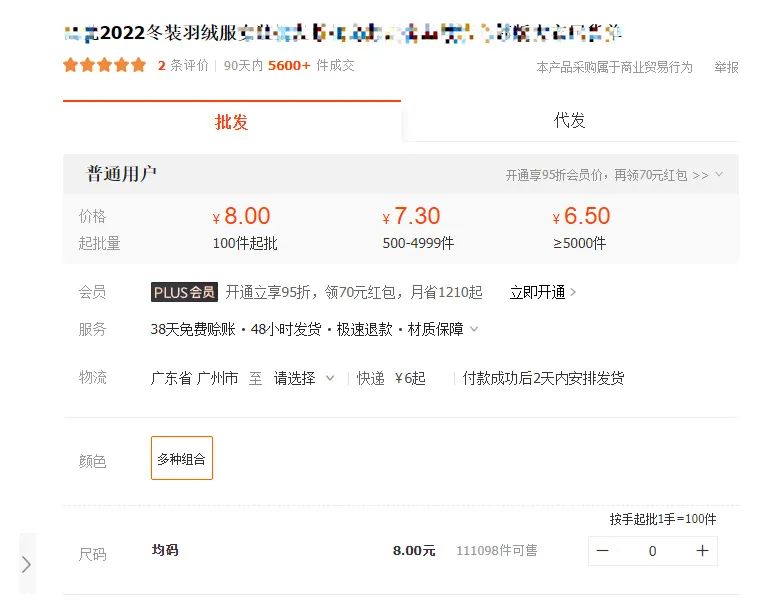The image size is (772, 602).
Task: Click the ¥7.30 price tier
Action: (x=411, y=216)
